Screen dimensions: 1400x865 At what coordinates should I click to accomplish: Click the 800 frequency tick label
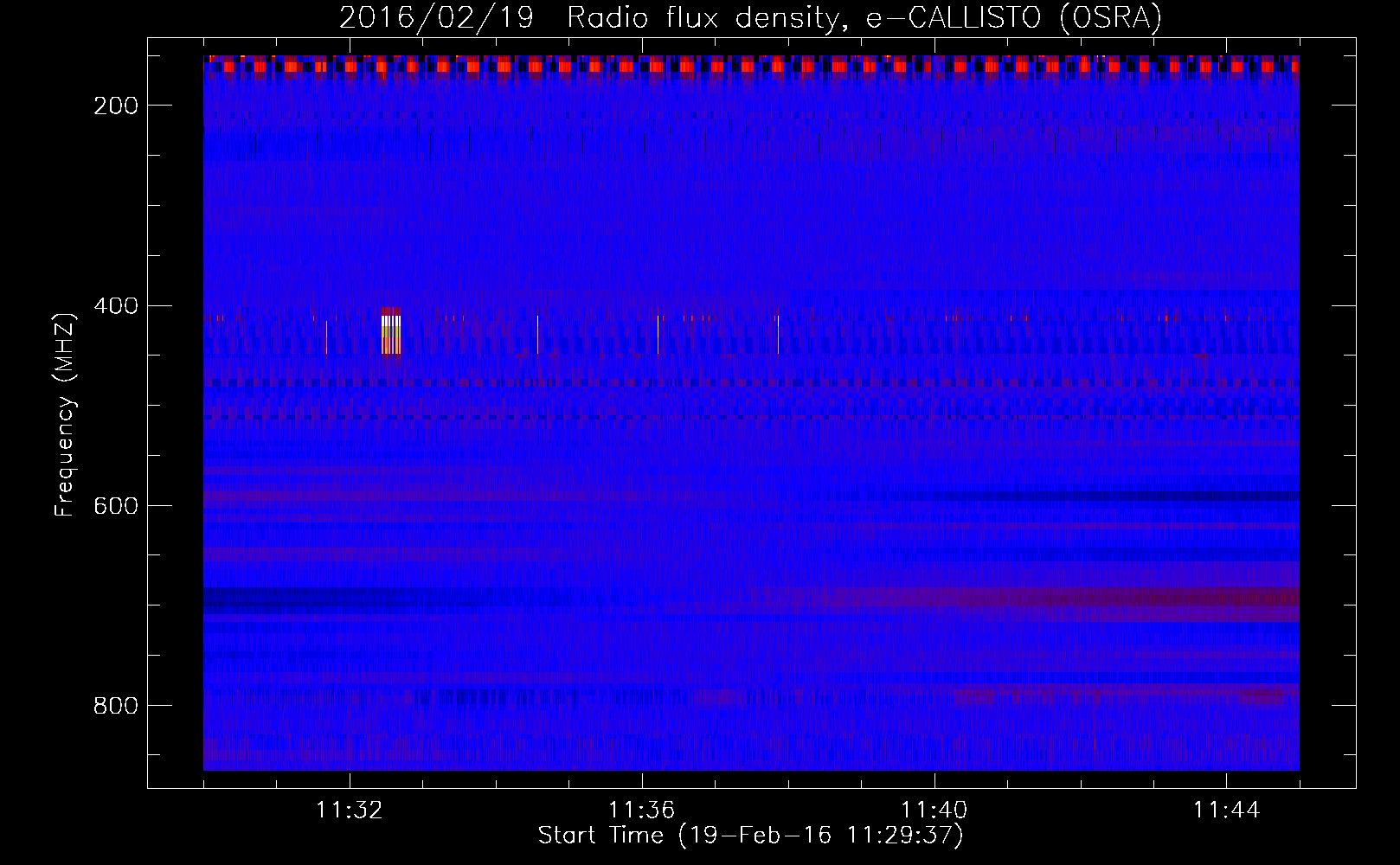(x=116, y=706)
